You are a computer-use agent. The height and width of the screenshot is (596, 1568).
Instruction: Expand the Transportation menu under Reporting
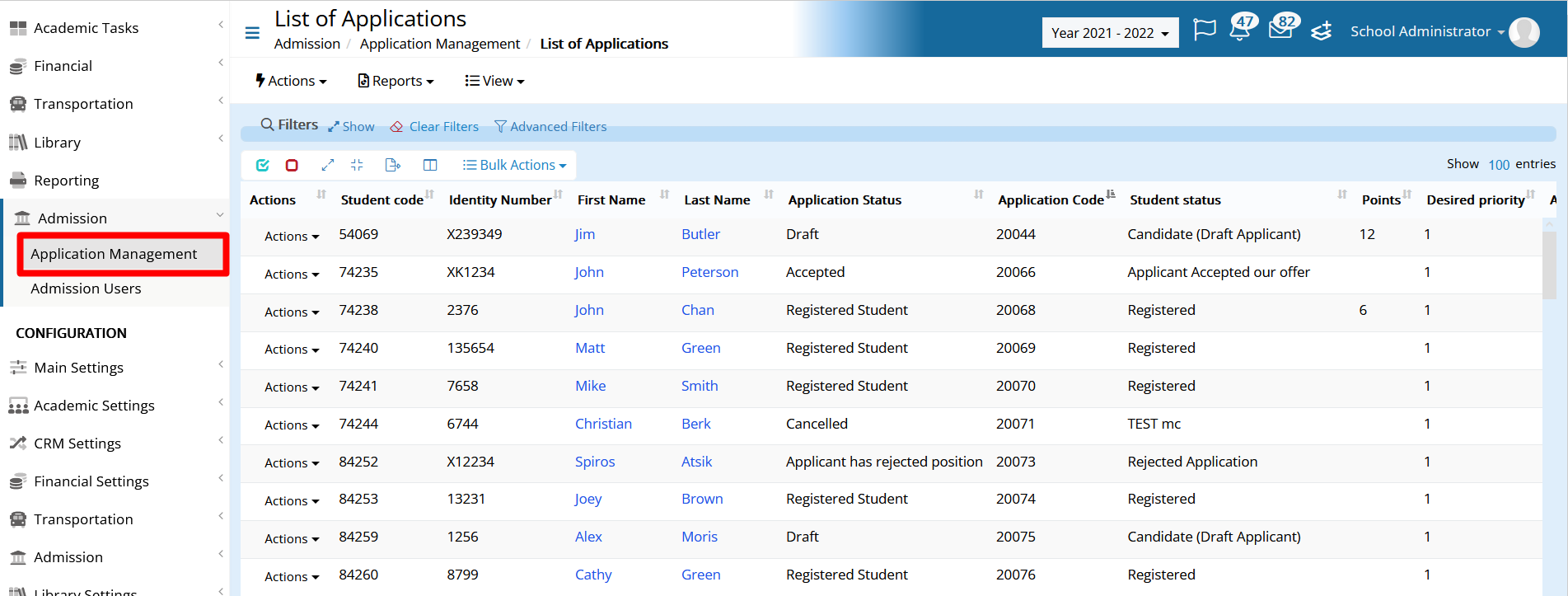pos(115,104)
